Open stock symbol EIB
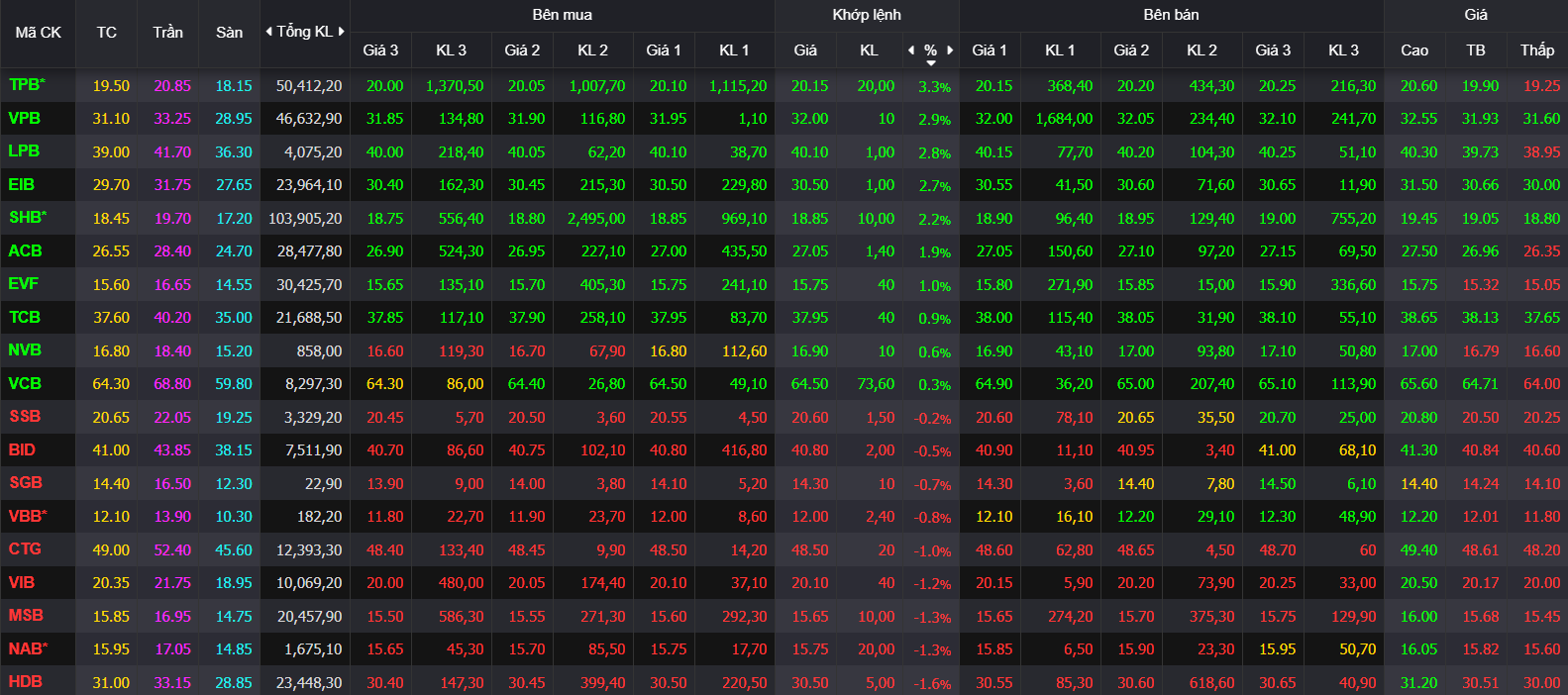The image size is (1568, 695). click(x=22, y=185)
